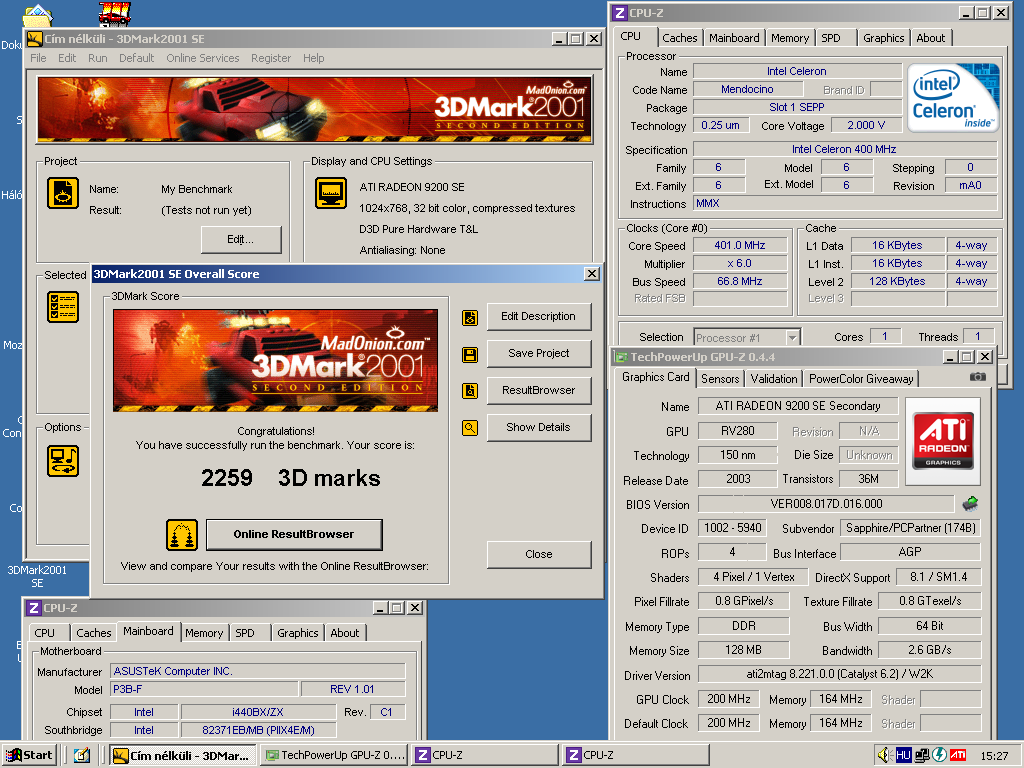This screenshot has height=768, width=1024.
Task: Click the red truck desktop icon
Action: [114, 13]
